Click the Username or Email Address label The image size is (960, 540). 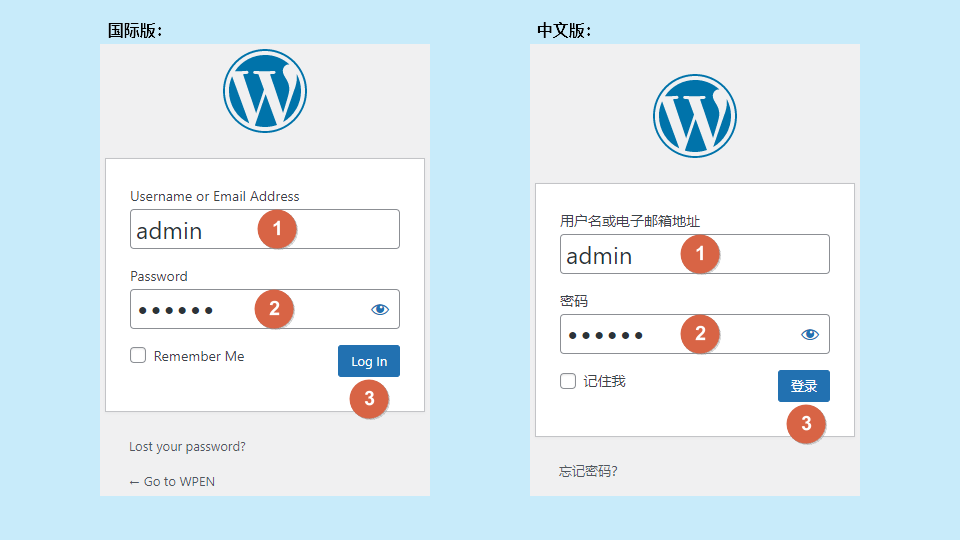[x=215, y=197]
